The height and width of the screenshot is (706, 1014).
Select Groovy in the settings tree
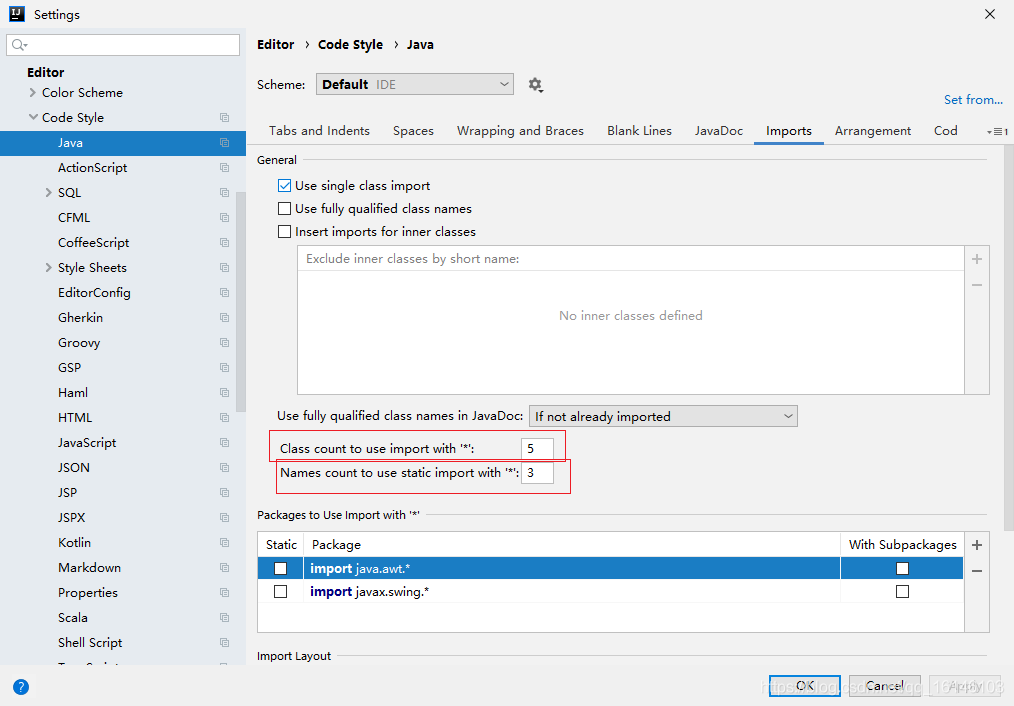[x=79, y=343]
